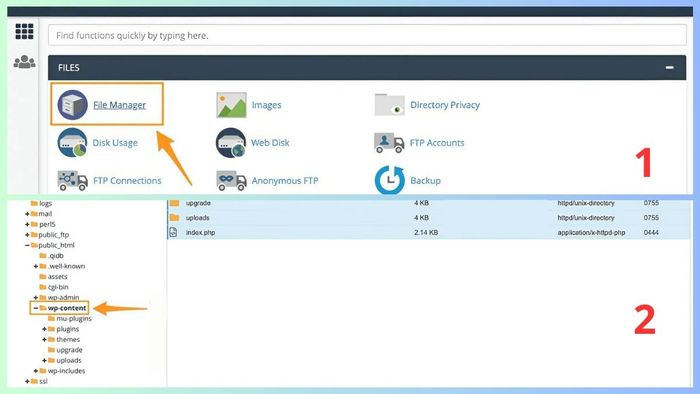Open the FTP Connections icon
Viewport: 700px width, 394px height.
coord(72,180)
